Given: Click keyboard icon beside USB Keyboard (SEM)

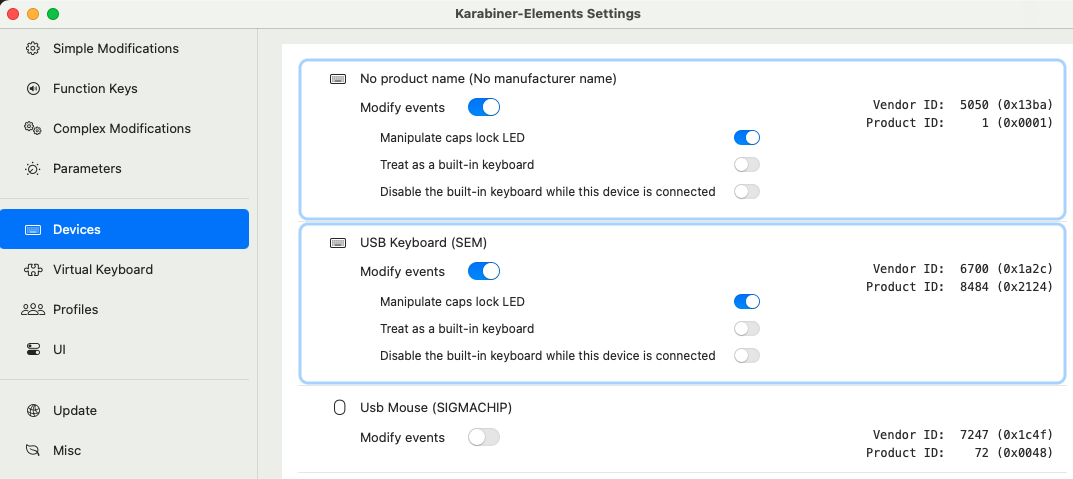Looking at the screenshot, I should point(338,243).
